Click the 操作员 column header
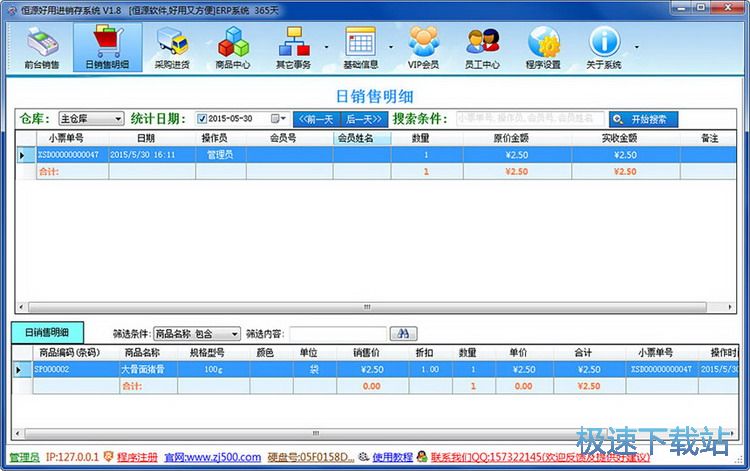This screenshot has height=471, width=750. (x=214, y=138)
